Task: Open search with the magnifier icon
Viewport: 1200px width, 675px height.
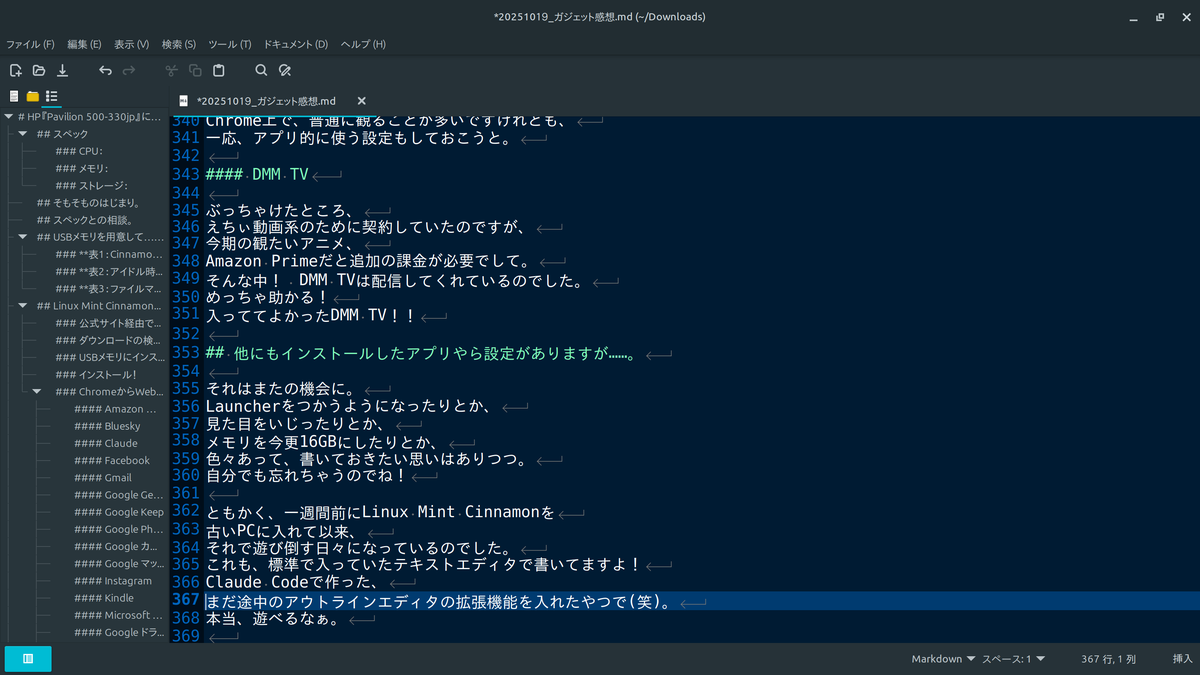Action: [261, 70]
